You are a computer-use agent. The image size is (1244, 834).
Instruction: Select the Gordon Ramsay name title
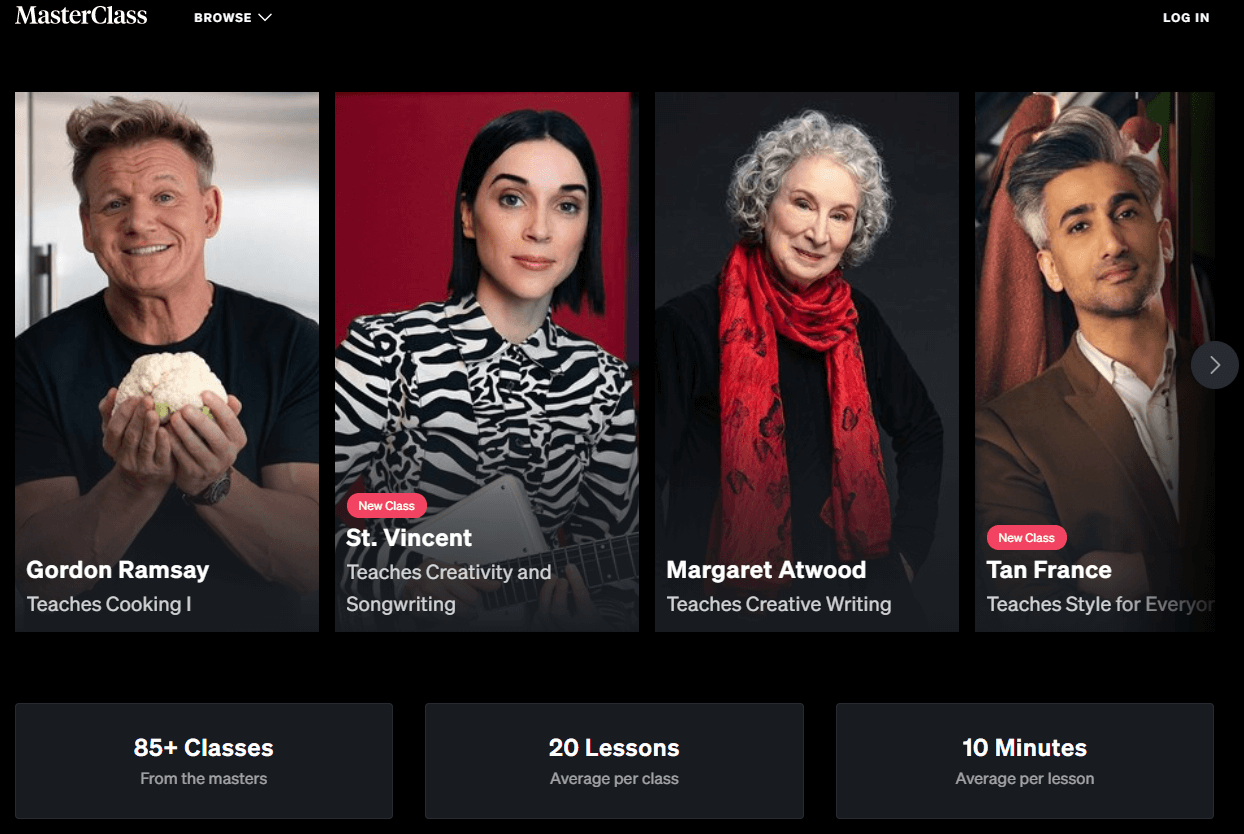pyautogui.click(x=118, y=570)
